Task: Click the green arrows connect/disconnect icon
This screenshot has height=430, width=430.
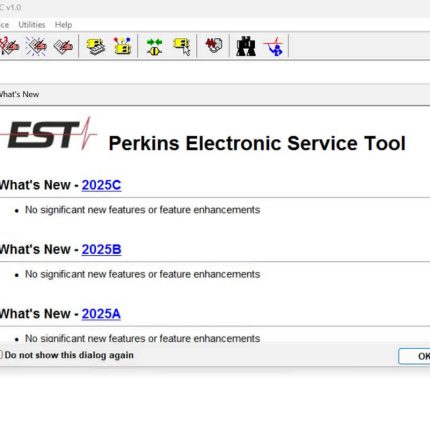Action: click(x=154, y=46)
